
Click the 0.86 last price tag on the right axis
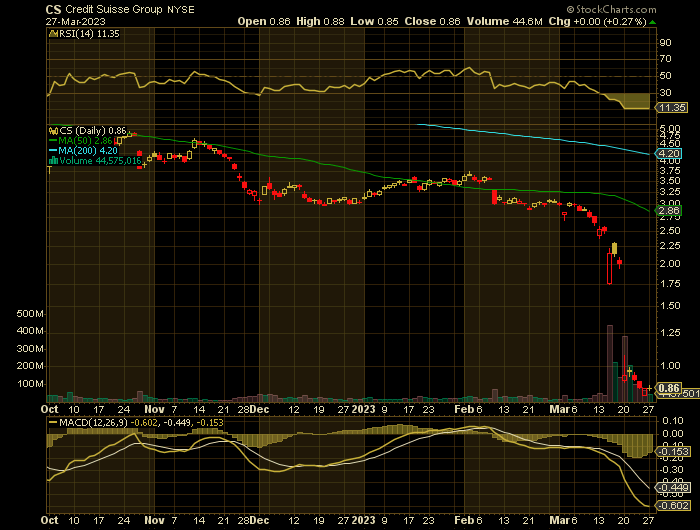click(x=668, y=388)
